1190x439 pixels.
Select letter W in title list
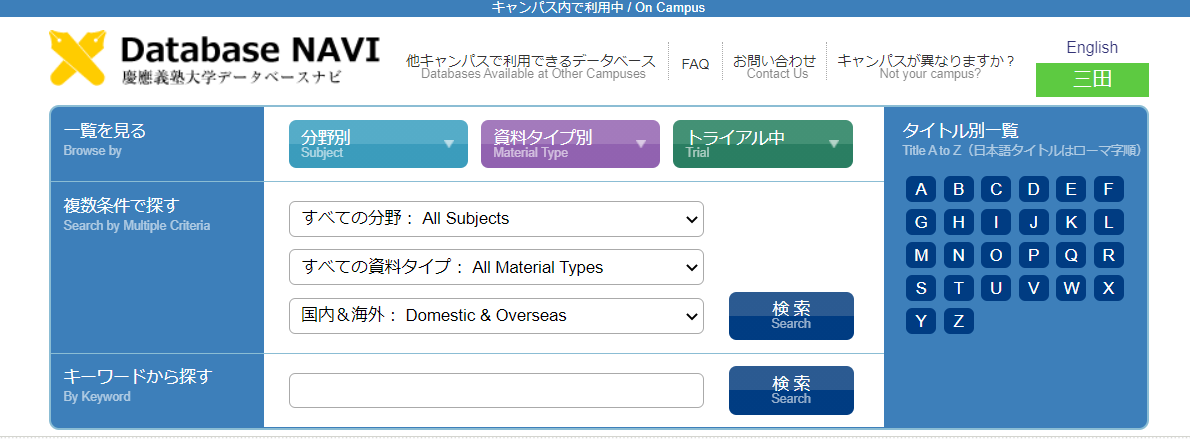[x=1071, y=289]
